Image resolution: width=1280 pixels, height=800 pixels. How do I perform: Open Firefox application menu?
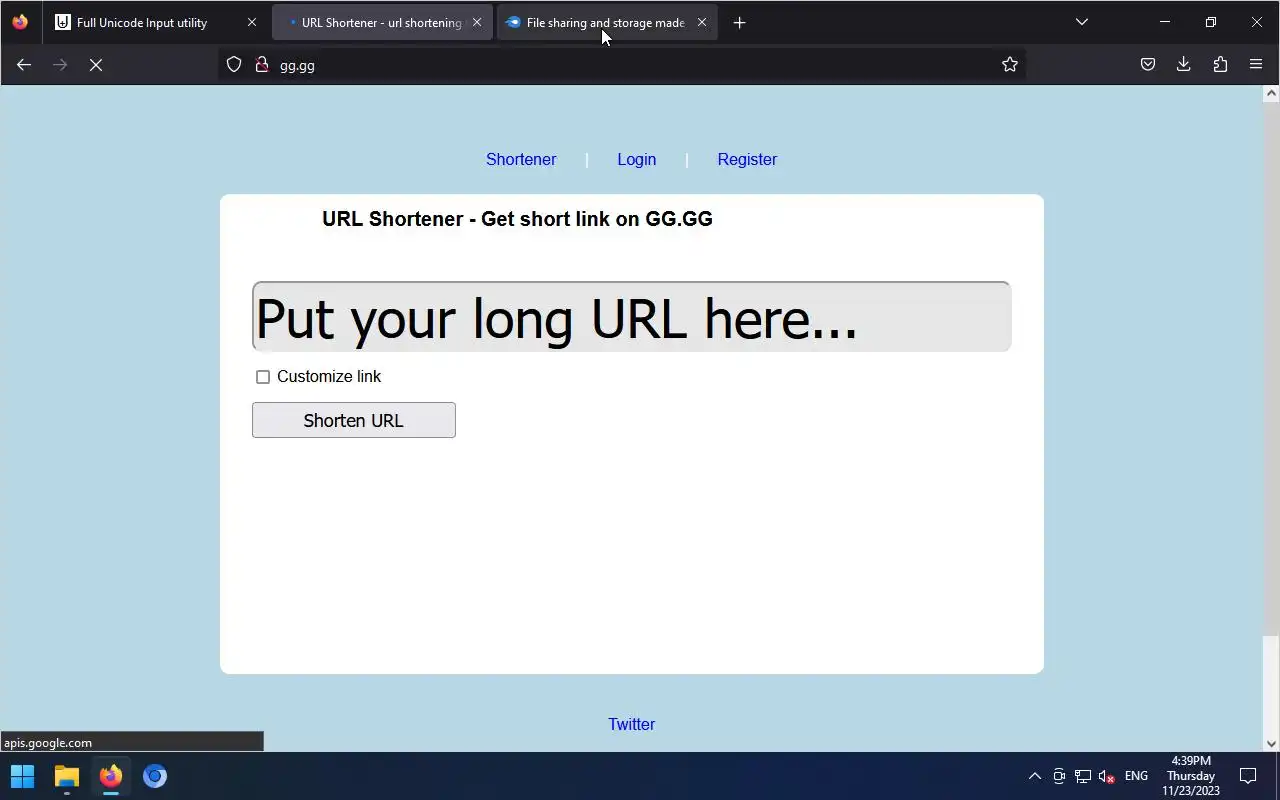click(1256, 65)
